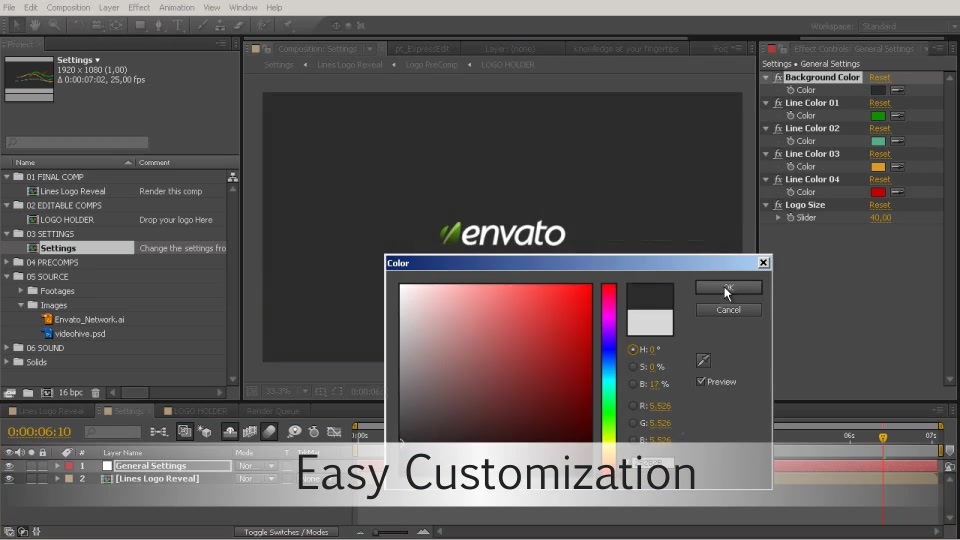Expand the Footages folder

(x=21, y=291)
